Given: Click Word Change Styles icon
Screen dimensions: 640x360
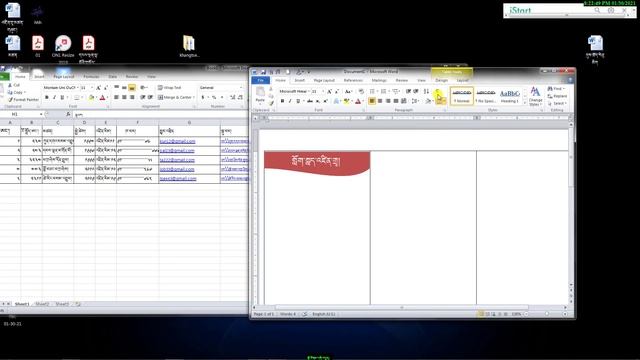Looking at the screenshot, I should point(535,97).
